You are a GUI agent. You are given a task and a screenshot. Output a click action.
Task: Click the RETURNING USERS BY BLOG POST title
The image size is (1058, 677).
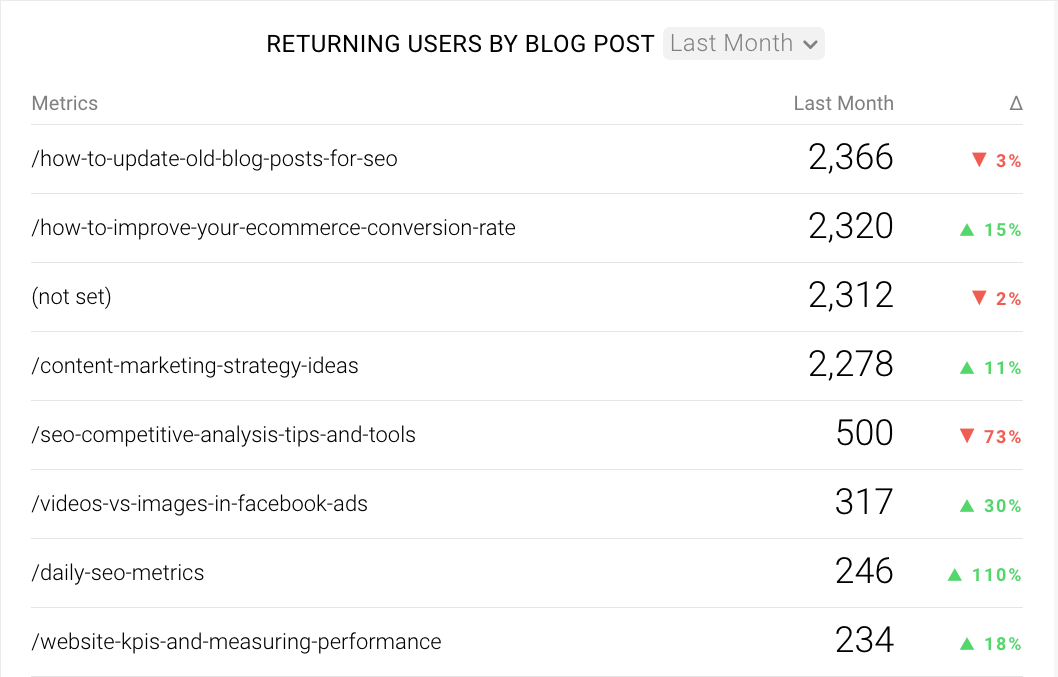[460, 44]
